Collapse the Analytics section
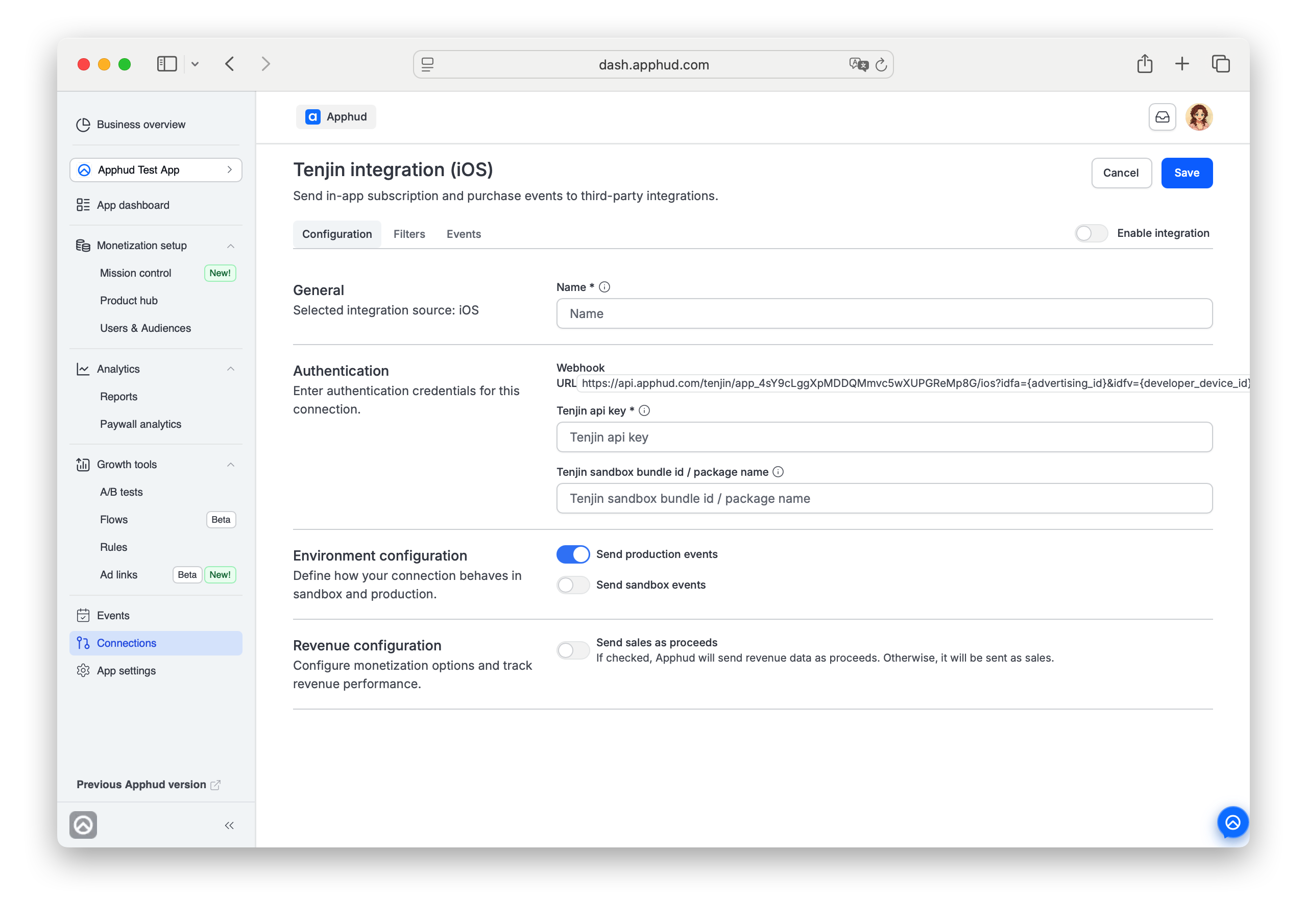This screenshot has height=924, width=1307. tap(231, 369)
